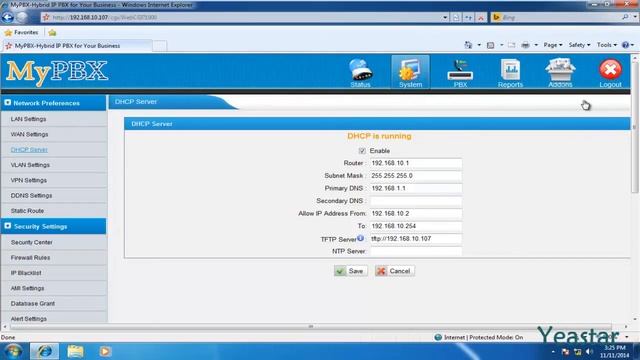This screenshot has width=640, height=360.
Task: Open Security Center link
Action: [31, 242]
